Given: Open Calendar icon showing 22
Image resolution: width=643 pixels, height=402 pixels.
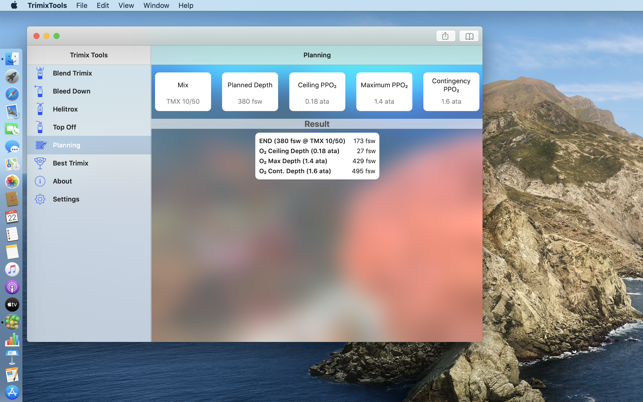Looking at the screenshot, I should (x=12, y=217).
